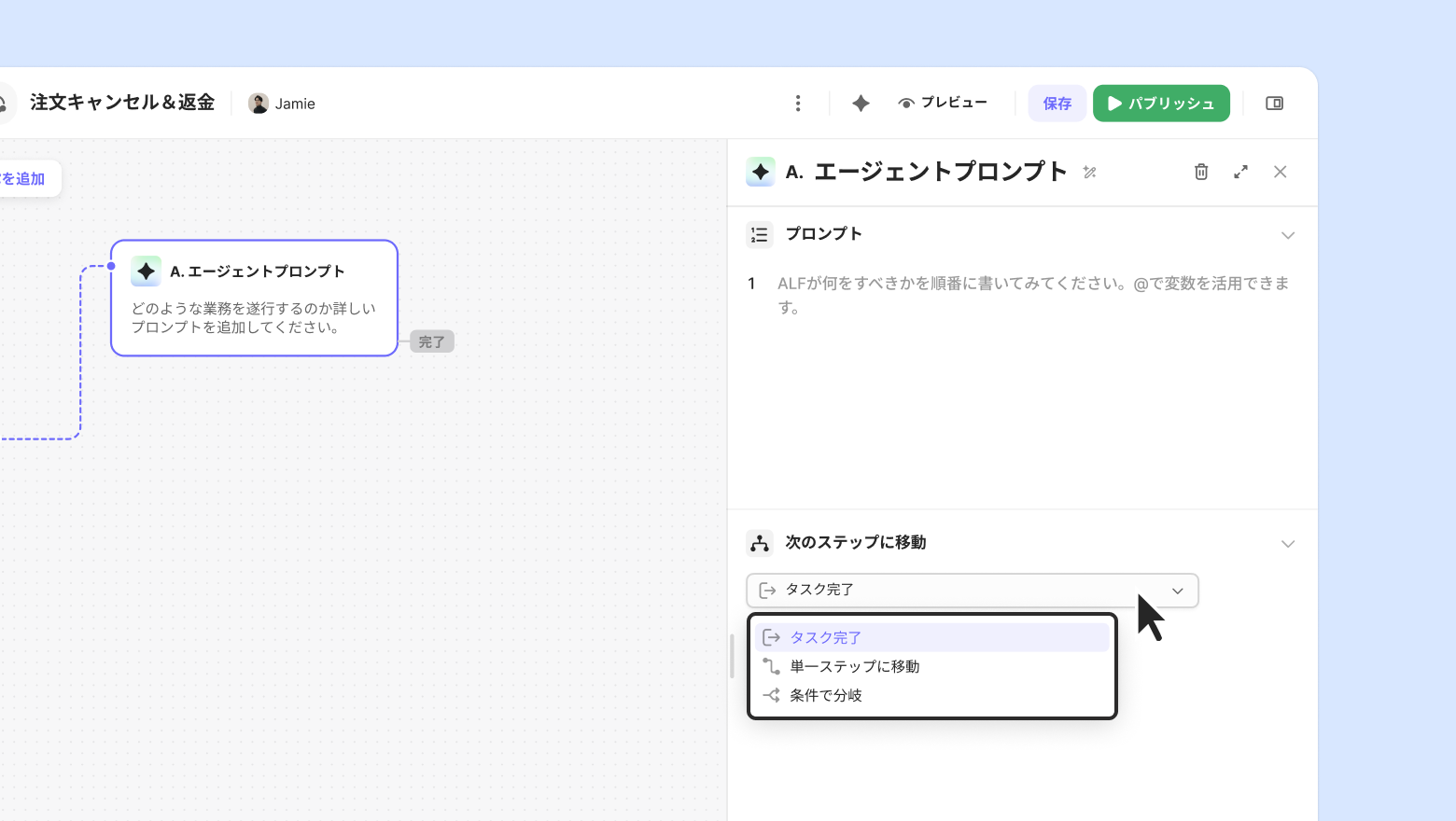The height and width of the screenshot is (821, 1456).
Task: Open the three-dot more options menu
Action: [x=798, y=104]
